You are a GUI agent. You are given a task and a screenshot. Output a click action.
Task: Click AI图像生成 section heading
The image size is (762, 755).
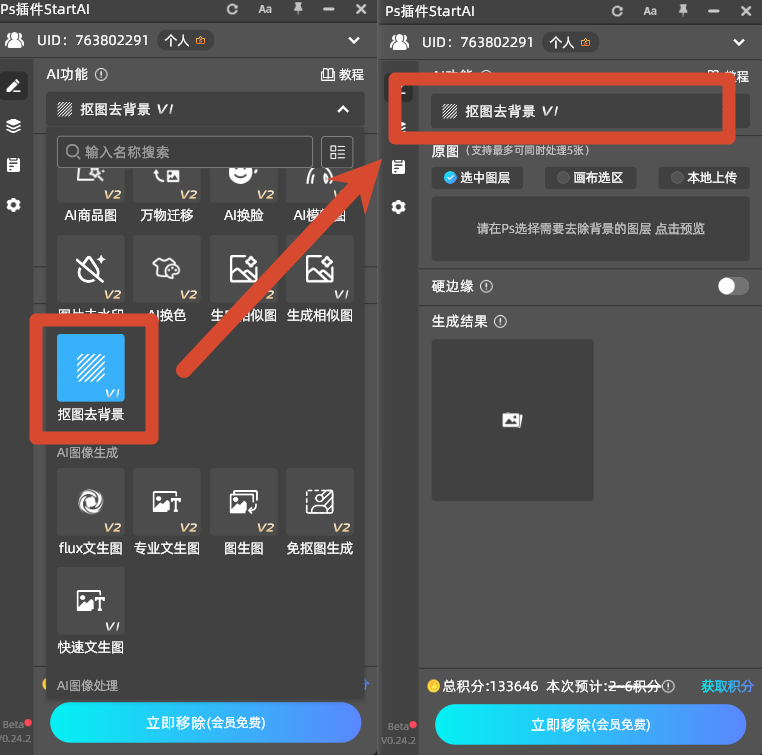click(87, 453)
